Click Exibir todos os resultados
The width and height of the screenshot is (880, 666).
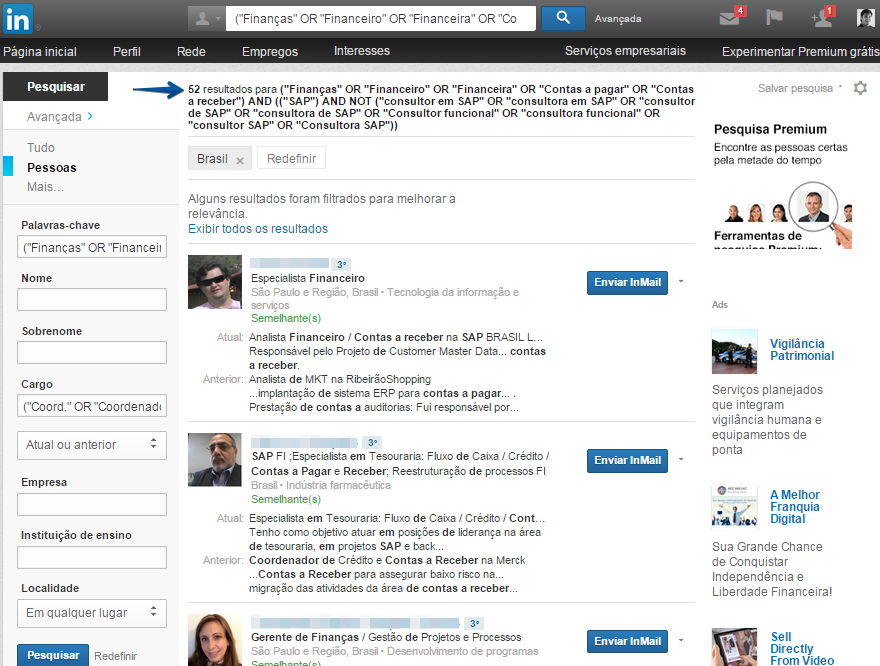pyautogui.click(x=258, y=229)
